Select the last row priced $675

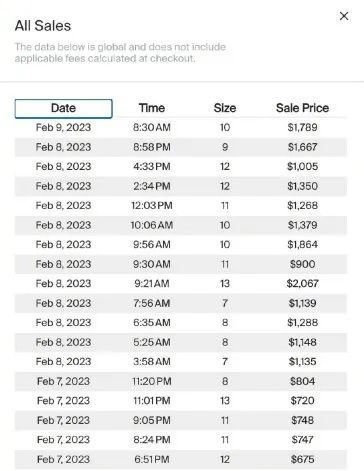tap(181, 459)
